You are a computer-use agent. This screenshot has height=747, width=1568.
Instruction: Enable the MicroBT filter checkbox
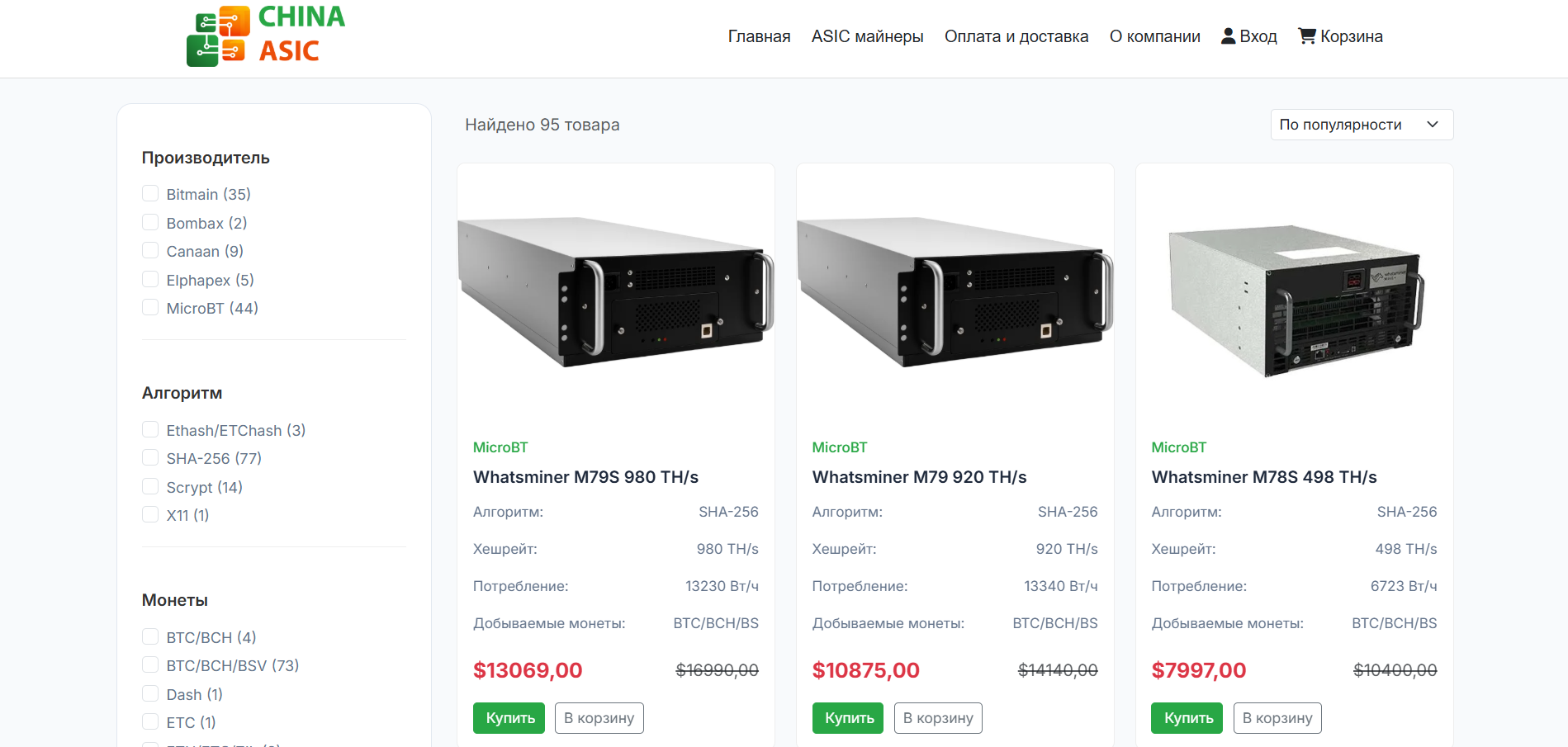(150, 308)
